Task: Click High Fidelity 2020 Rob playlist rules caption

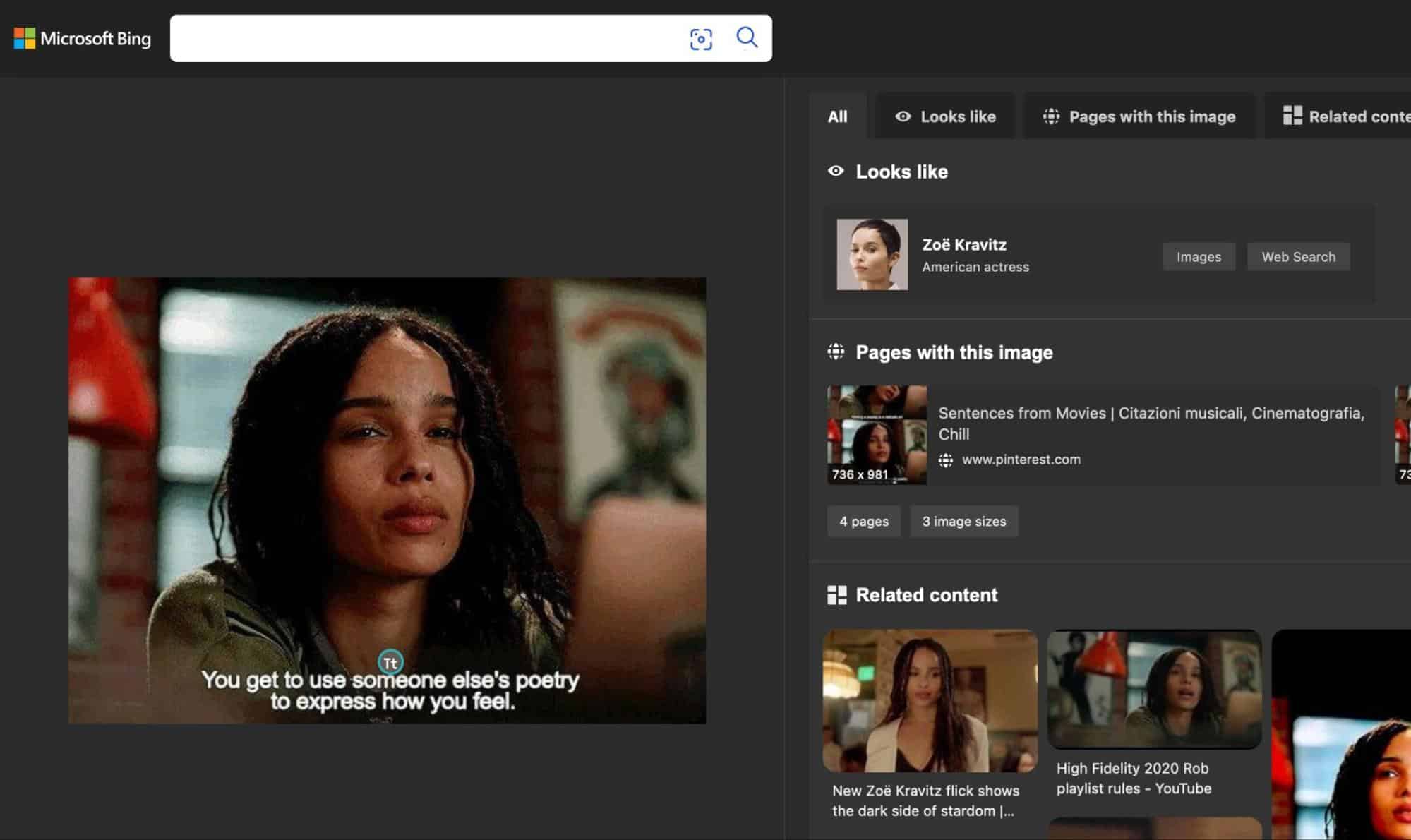Action: [x=1134, y=779]
